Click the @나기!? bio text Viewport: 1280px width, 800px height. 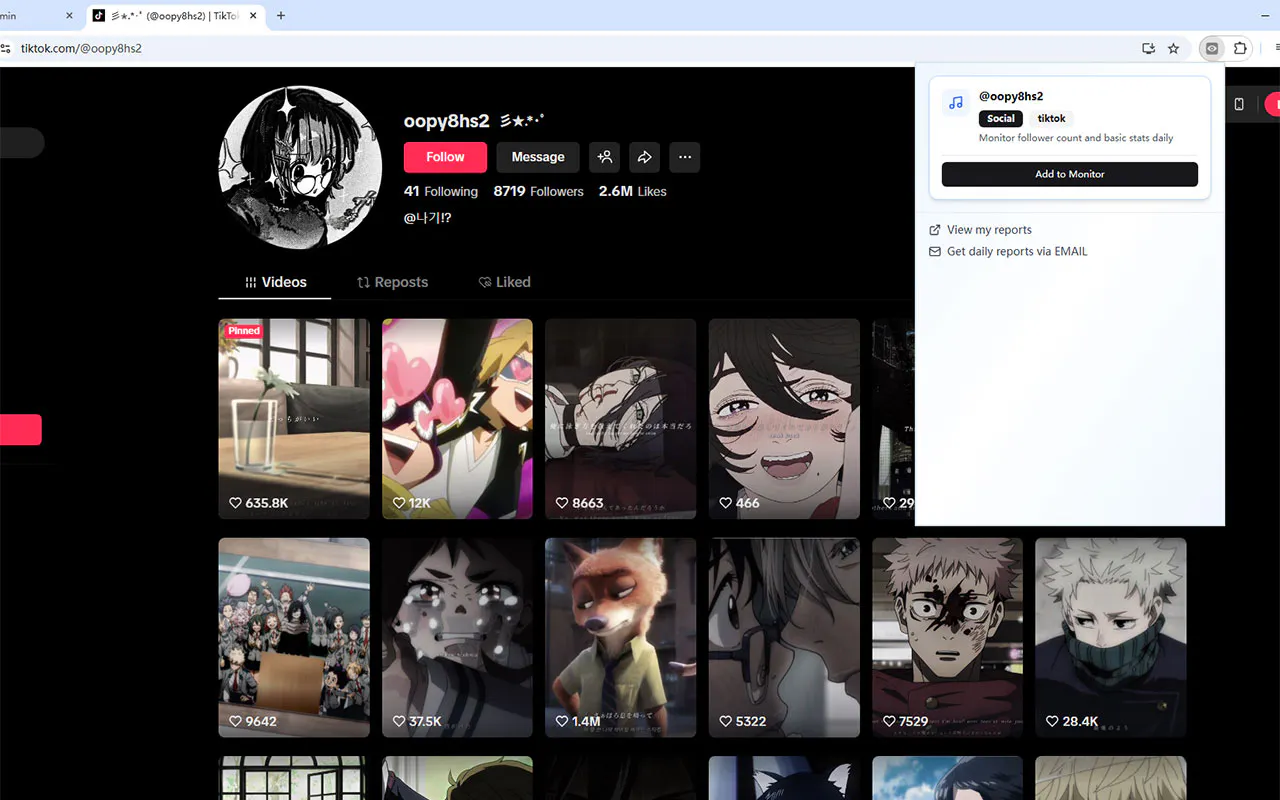(427, 217)
